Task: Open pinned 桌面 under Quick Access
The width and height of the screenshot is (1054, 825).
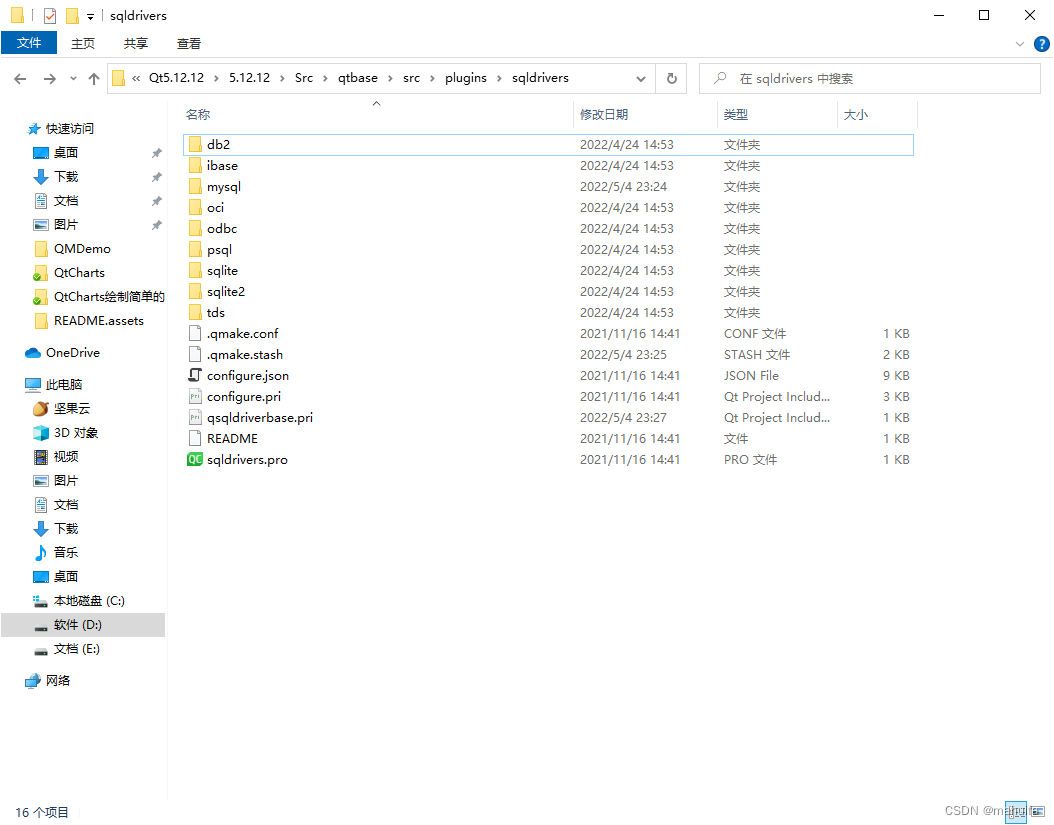Action: [x=66, y=153]
